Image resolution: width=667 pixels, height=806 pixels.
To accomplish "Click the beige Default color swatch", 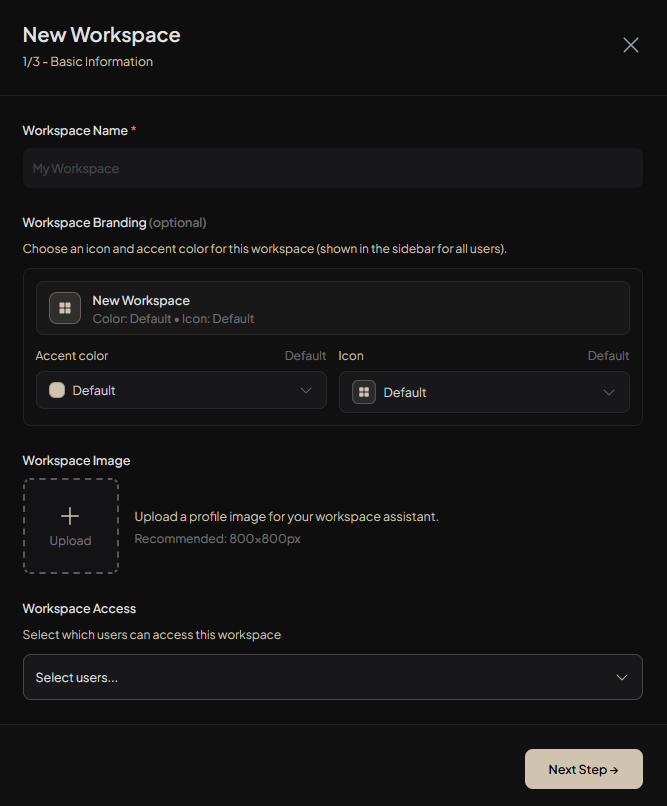I will point(57,390).
